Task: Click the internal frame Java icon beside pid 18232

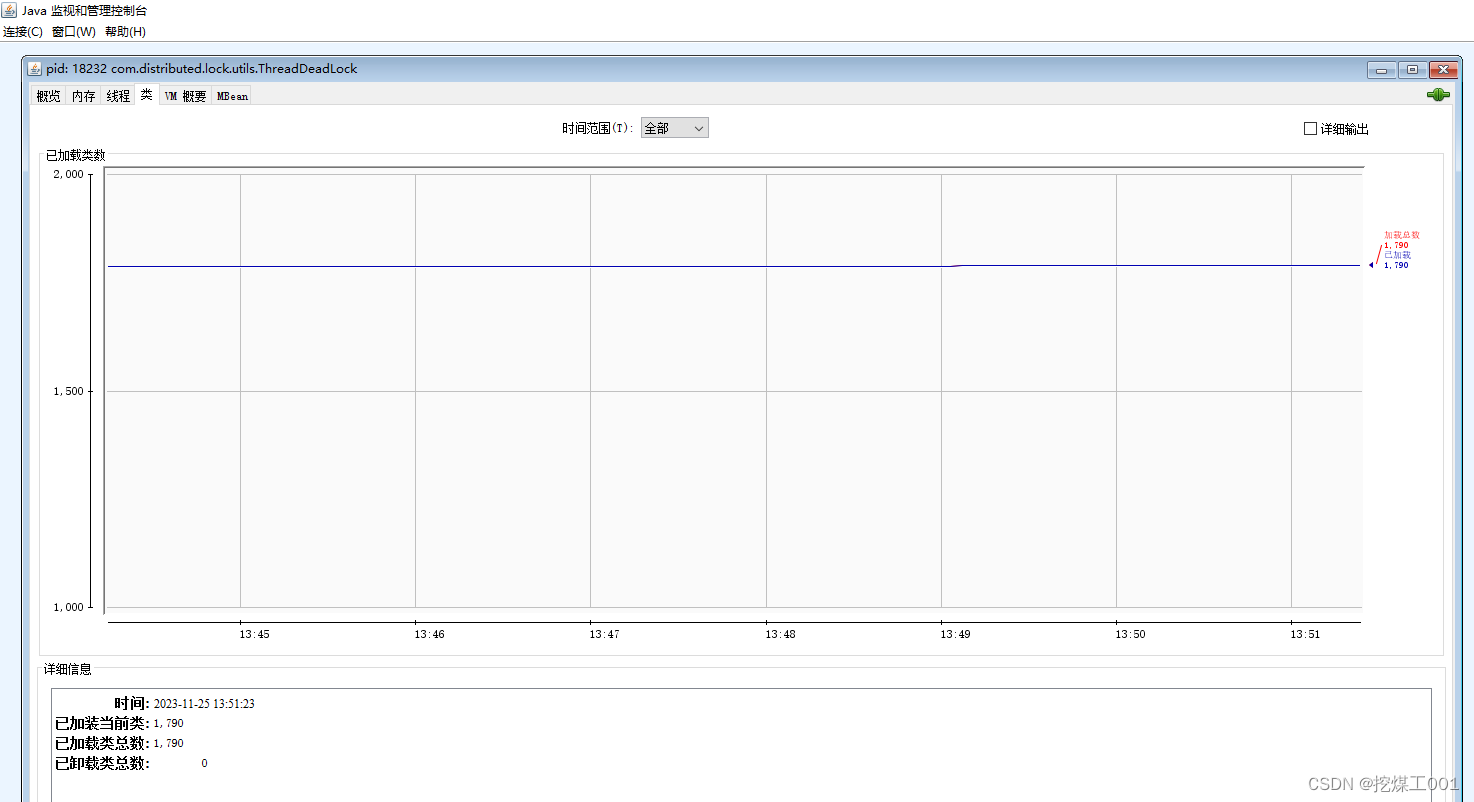Action: tap(34, 69)
